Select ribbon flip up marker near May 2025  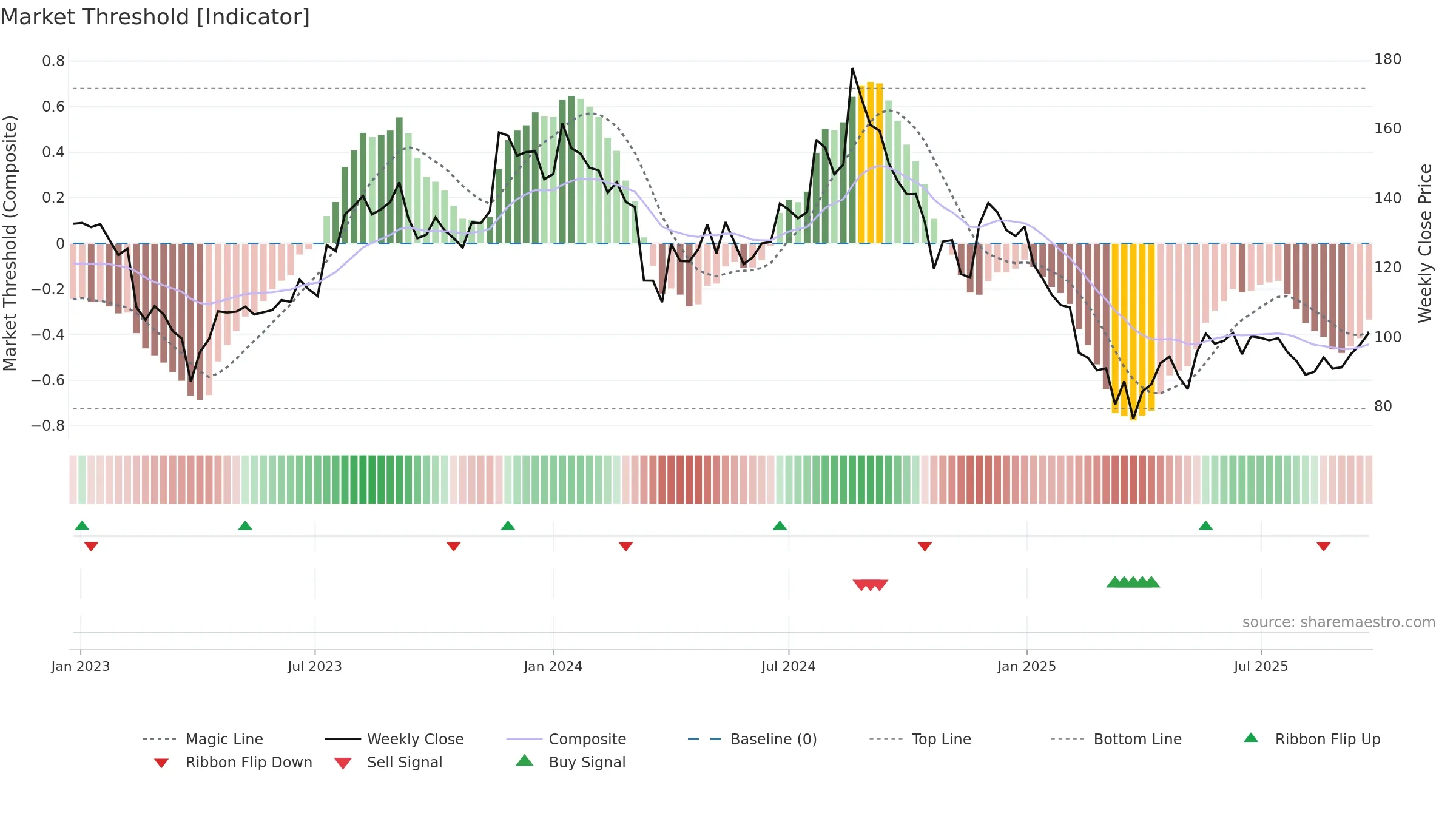click(1205, 525)
